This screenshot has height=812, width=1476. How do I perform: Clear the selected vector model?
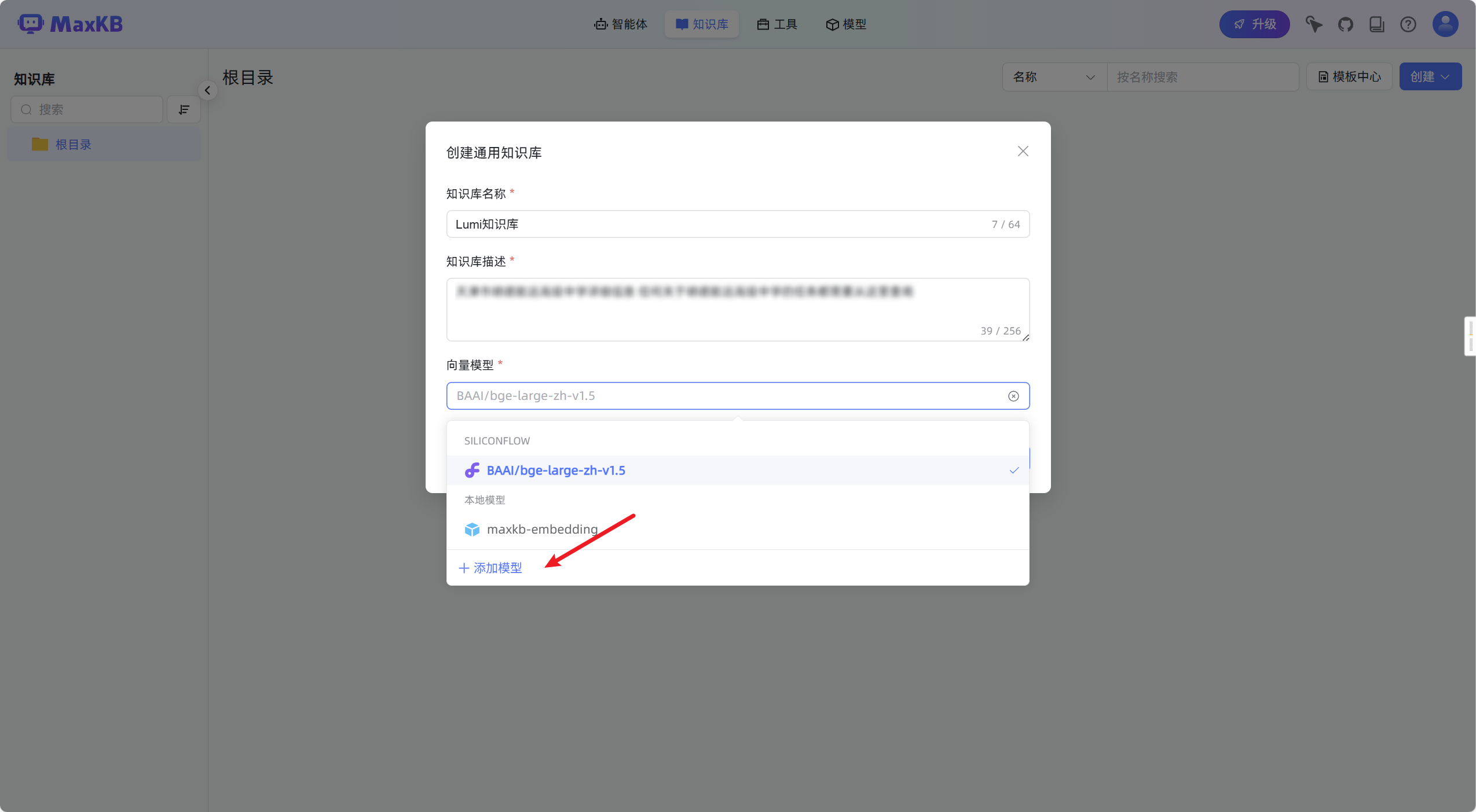click(x=1013, y=396)
